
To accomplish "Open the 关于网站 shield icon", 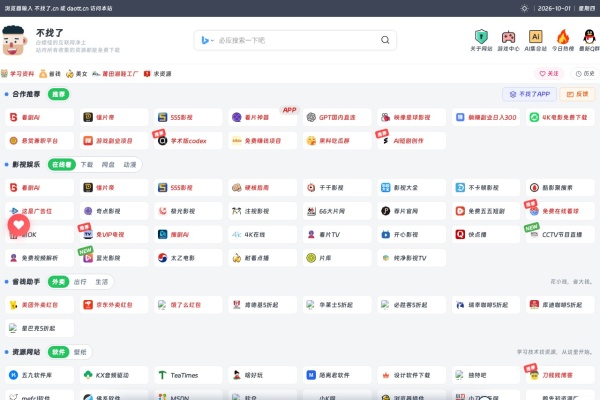I will (481, 40).
